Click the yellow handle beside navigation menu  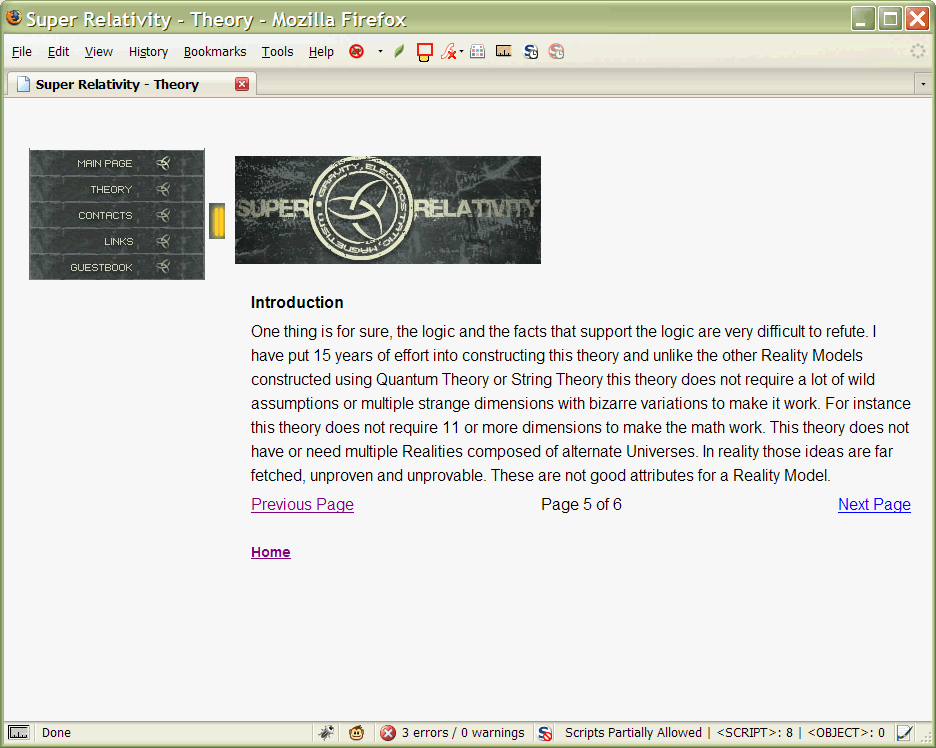point(217,221)
